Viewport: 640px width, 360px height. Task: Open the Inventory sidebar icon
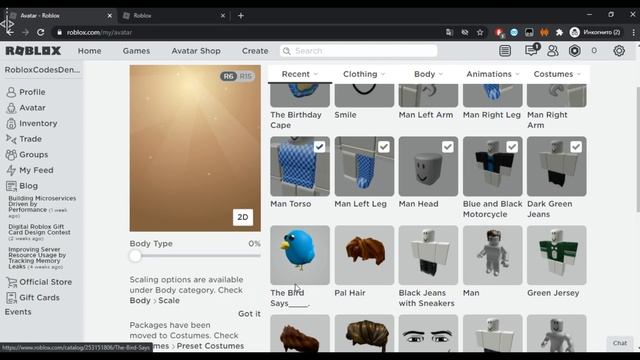(x=11, y=123)
